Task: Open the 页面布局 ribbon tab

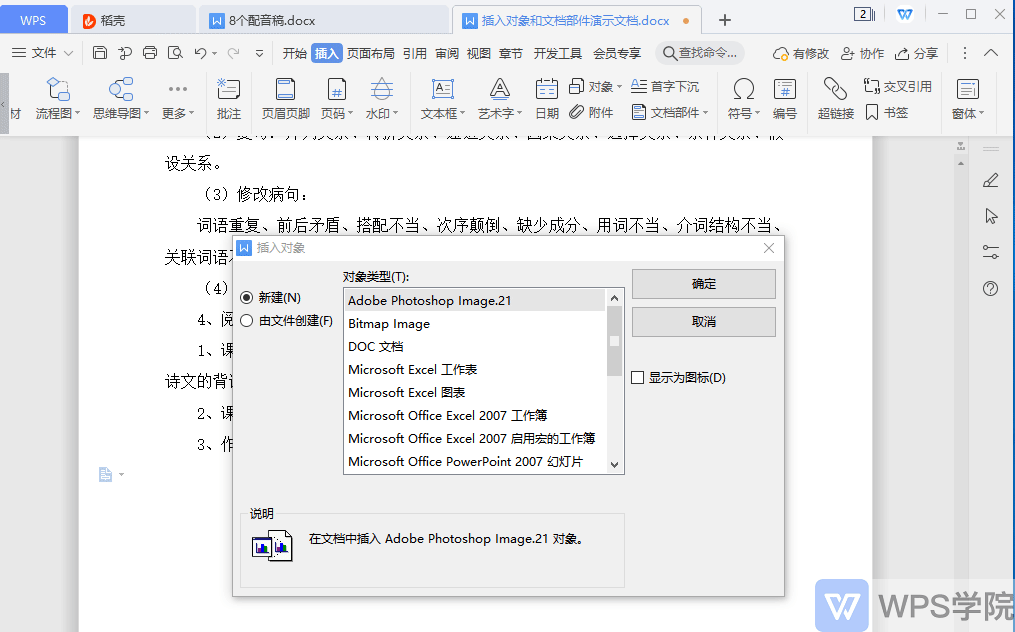Action: [370, 53]
